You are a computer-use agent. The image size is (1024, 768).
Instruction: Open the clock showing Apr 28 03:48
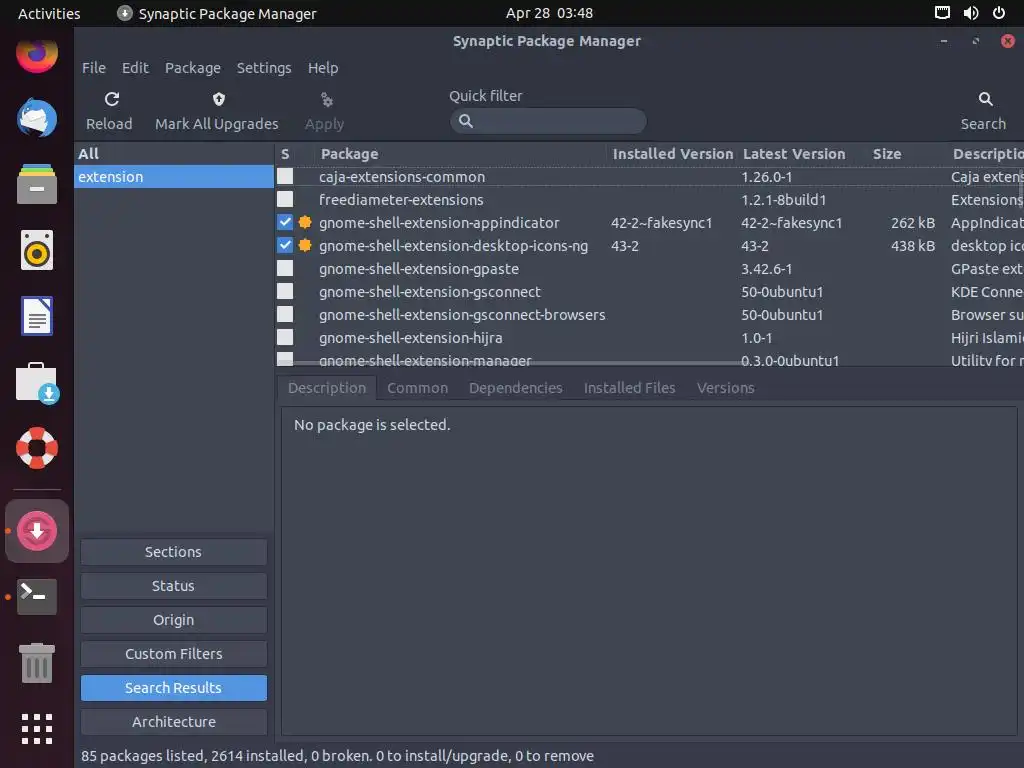(x=549, y=13)
